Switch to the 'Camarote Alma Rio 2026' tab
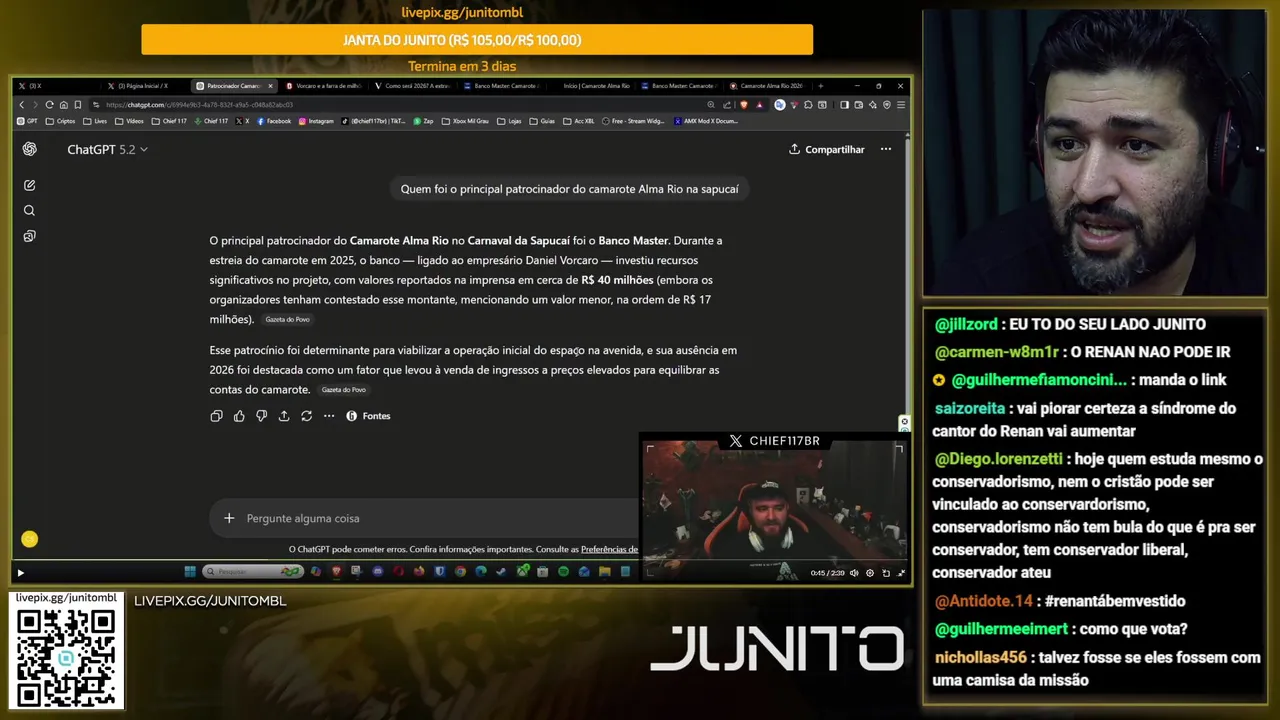1280x720 pixels. 767,86
